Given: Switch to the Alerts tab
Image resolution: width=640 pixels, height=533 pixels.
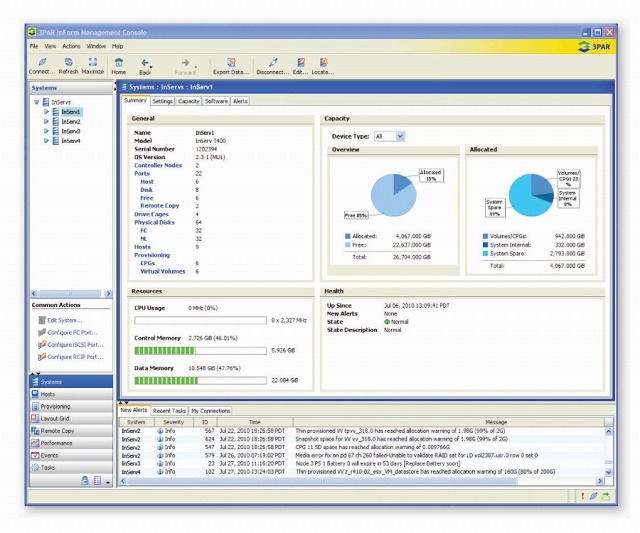Looking at the screenshot, I should tap(240, 101).
